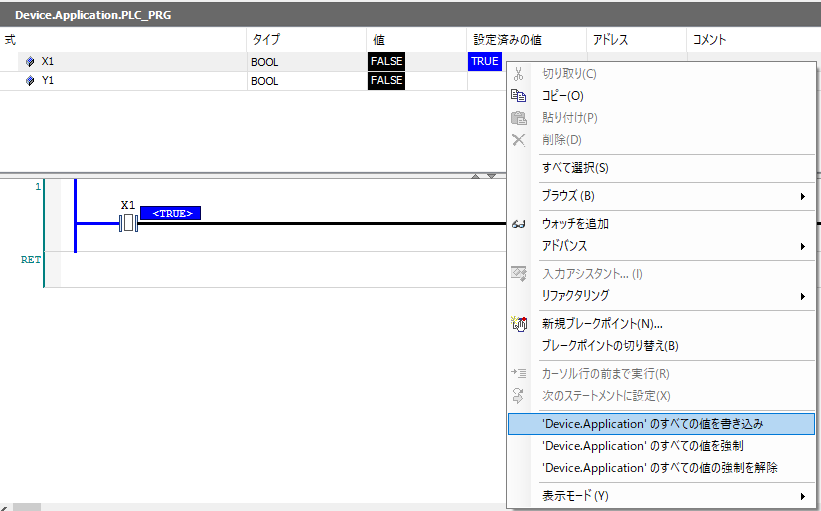Viewport: 821px width, 511px height.
Task: Click the タイプ column header
Action: point(307,40)
